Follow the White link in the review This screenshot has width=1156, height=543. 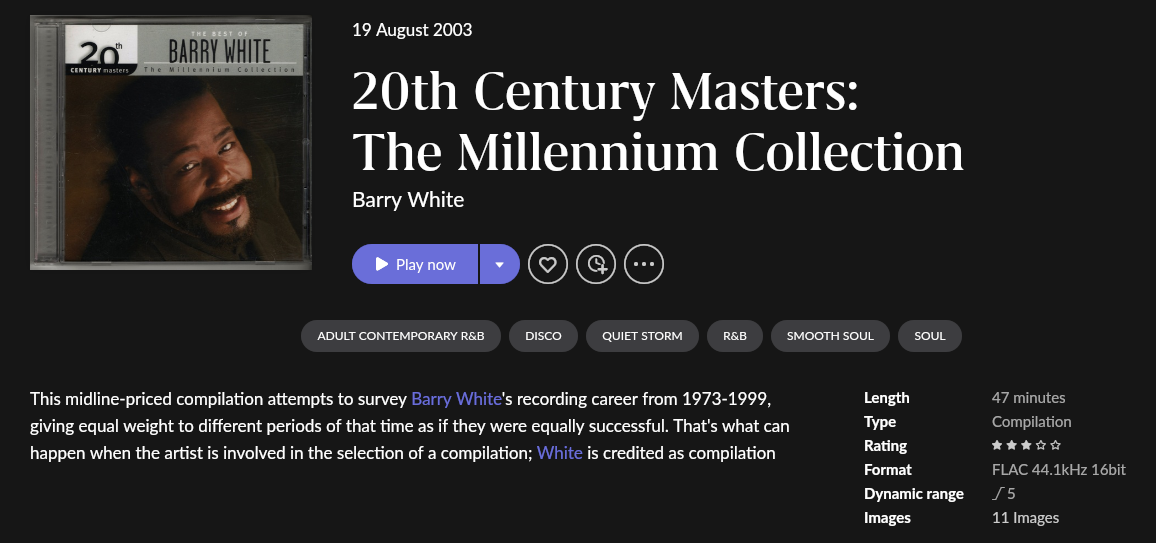pos(559,453)
